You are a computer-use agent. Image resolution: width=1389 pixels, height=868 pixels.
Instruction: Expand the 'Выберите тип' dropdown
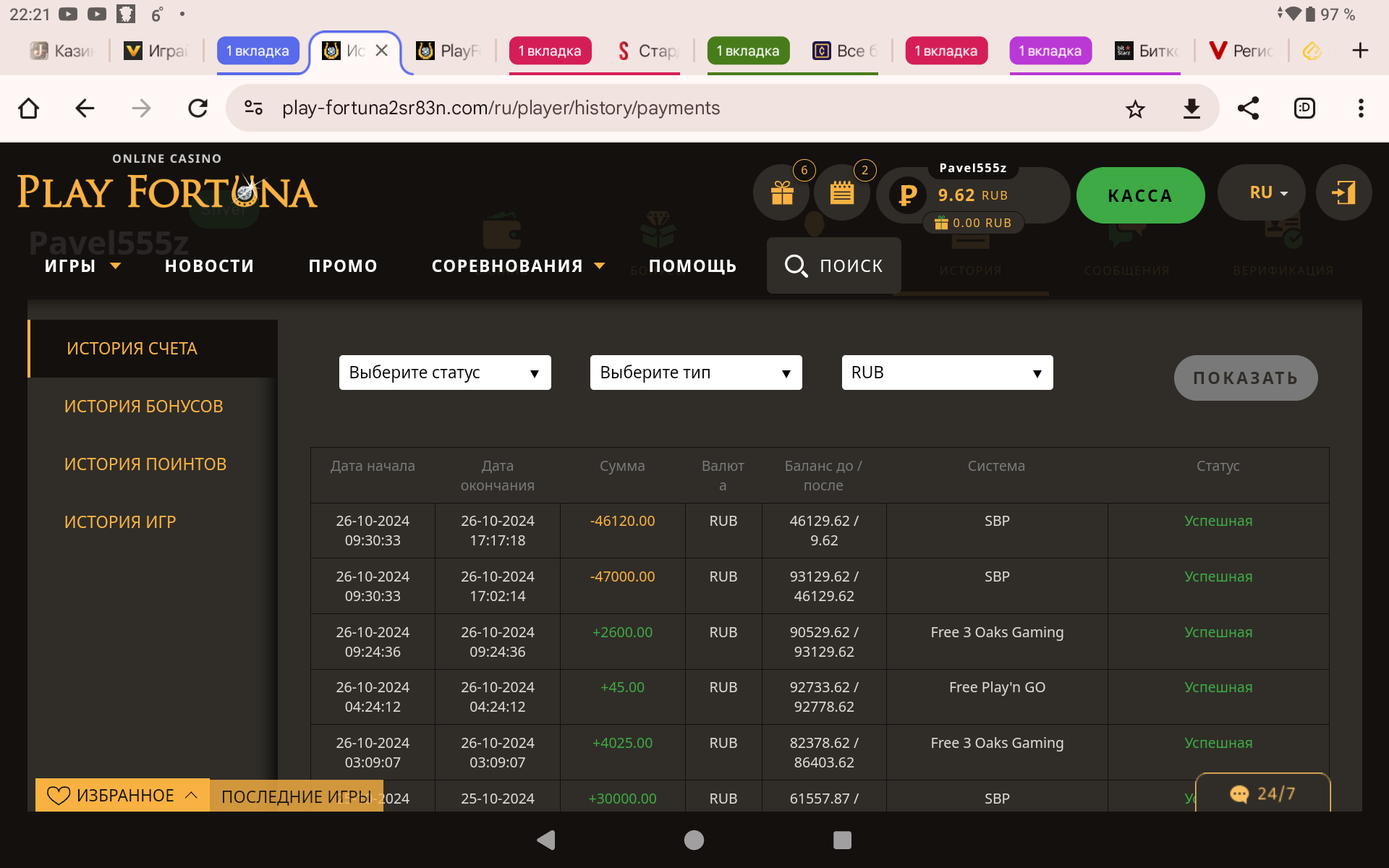(695, 373)
